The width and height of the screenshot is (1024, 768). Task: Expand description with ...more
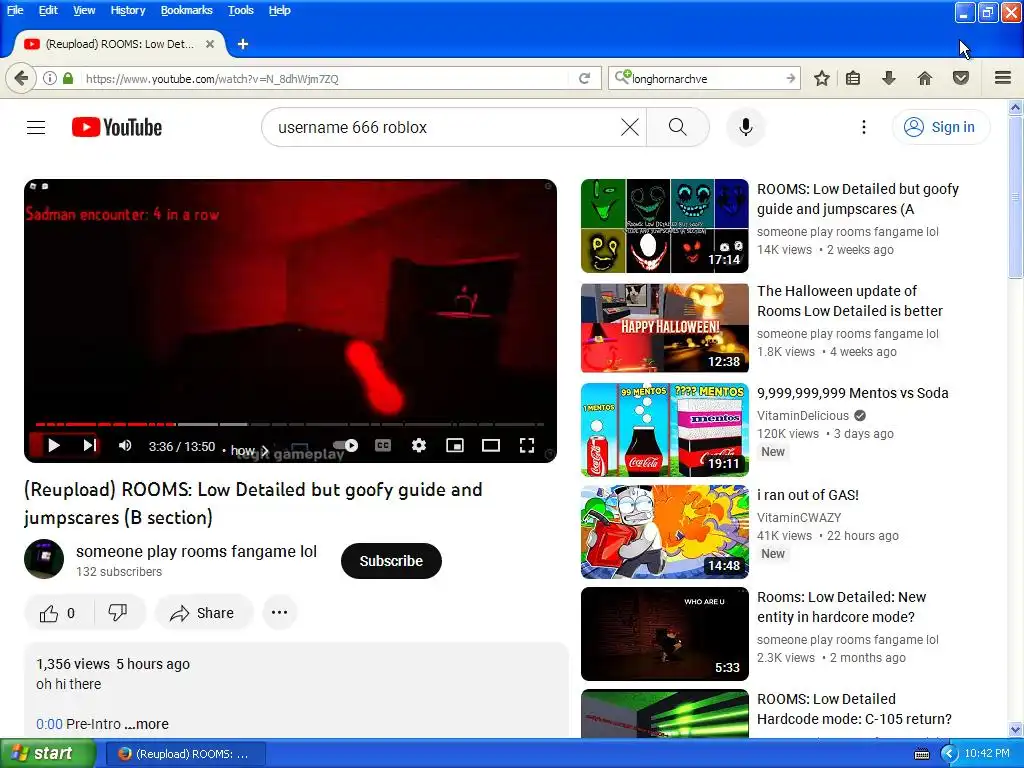[146, 724]
